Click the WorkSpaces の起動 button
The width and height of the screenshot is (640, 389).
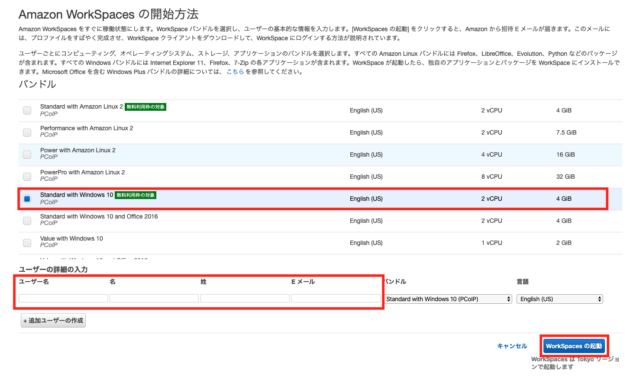point(574,346)
